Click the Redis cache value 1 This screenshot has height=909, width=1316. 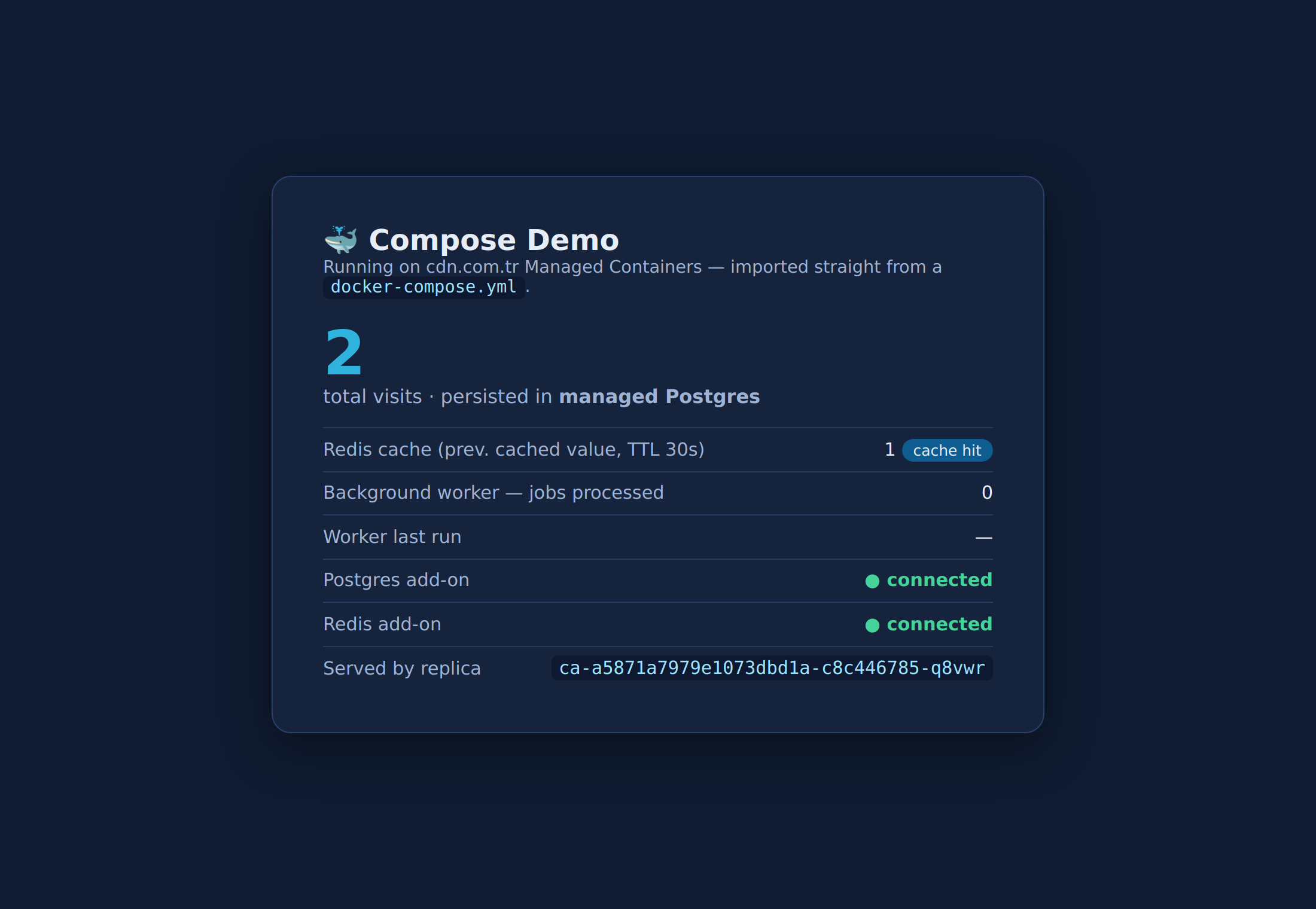pos(889,450)
